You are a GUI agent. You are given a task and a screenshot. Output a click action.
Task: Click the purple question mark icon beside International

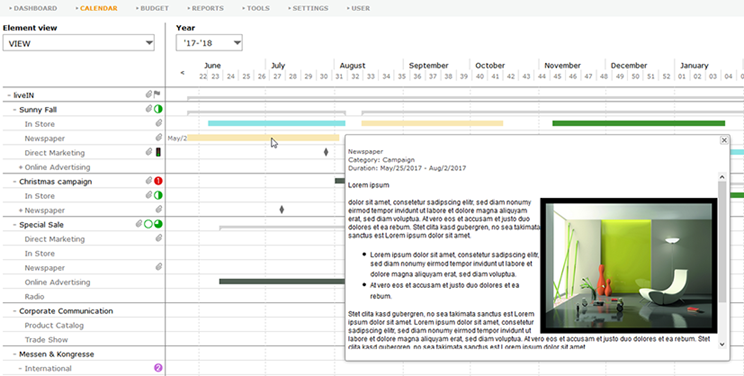coord(158,367)
